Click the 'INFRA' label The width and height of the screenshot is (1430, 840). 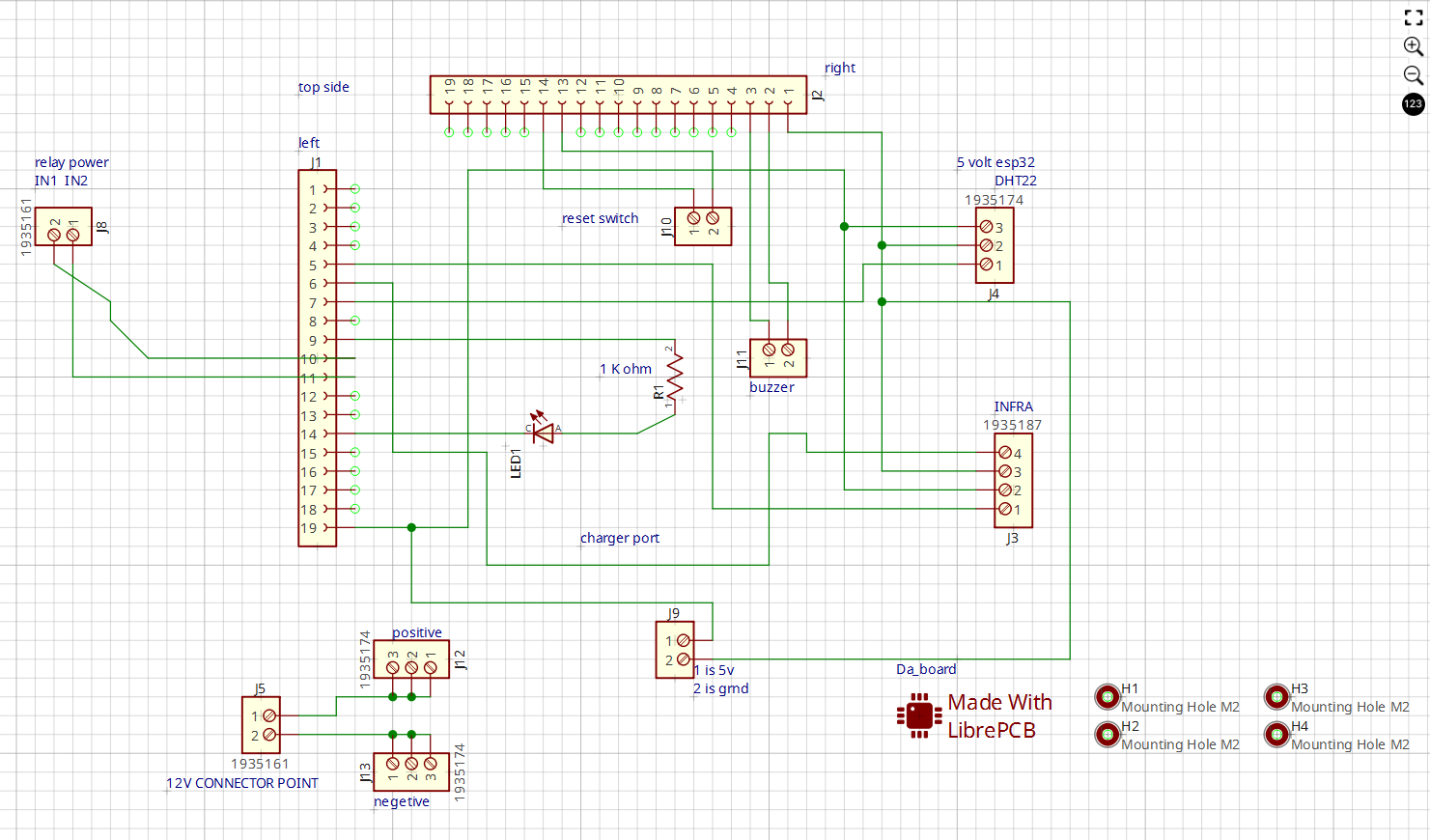tap(1014, 406)
